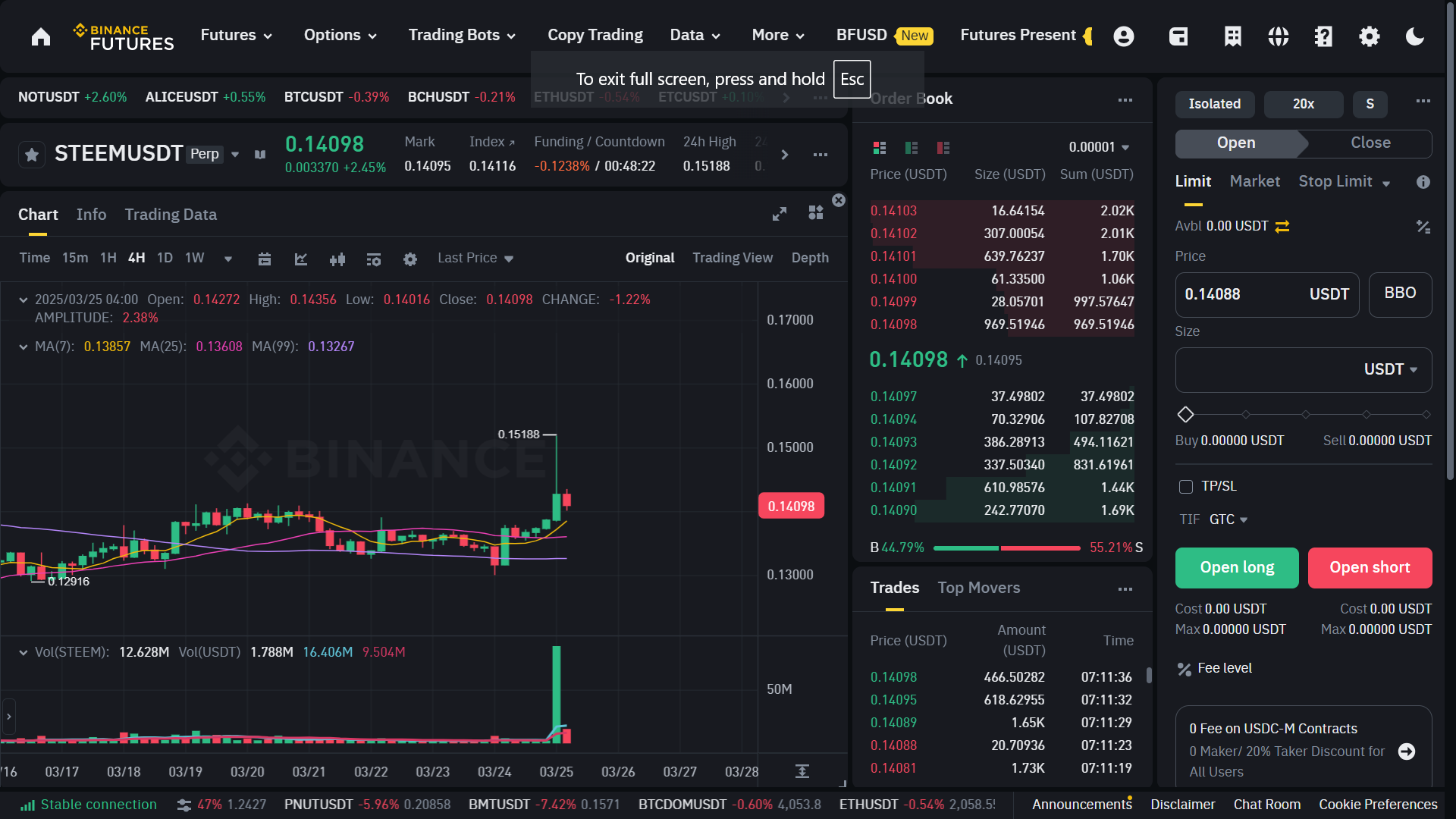Show asks only order book view

coord(943,148)
